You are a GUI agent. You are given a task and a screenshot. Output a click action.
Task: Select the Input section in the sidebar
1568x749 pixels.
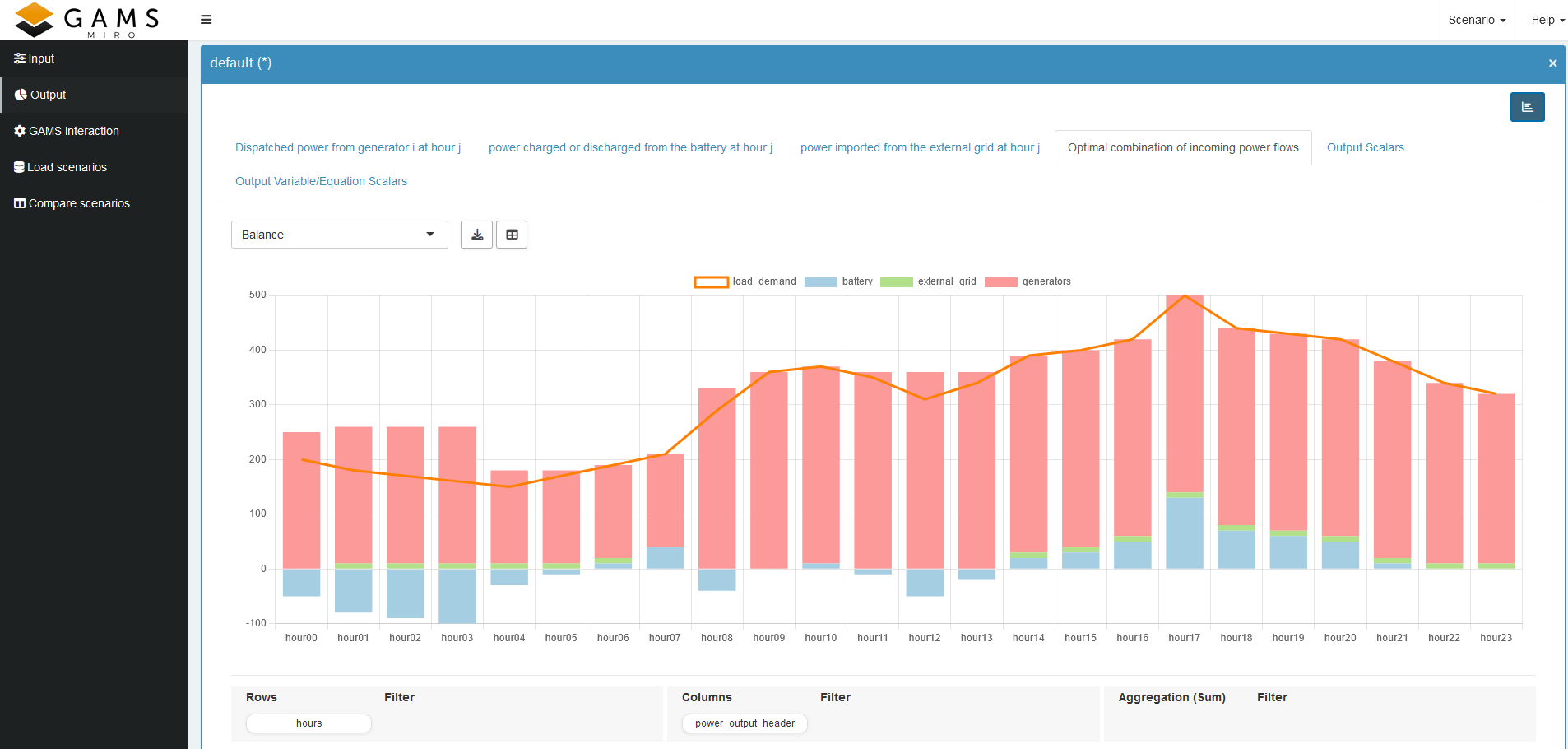tap(39, 58)
